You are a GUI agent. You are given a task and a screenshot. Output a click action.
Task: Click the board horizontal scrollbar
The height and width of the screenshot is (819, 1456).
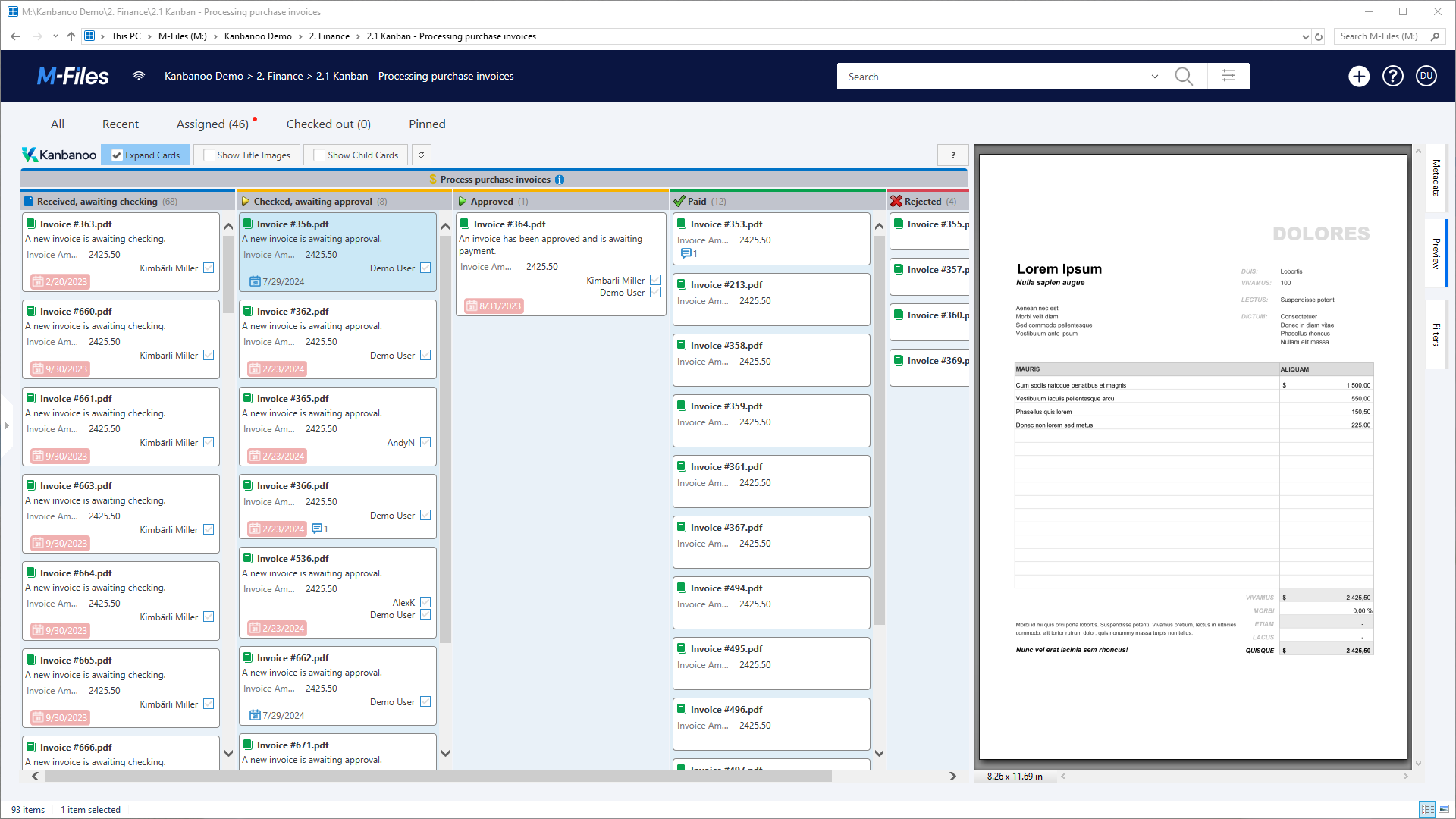438,776
